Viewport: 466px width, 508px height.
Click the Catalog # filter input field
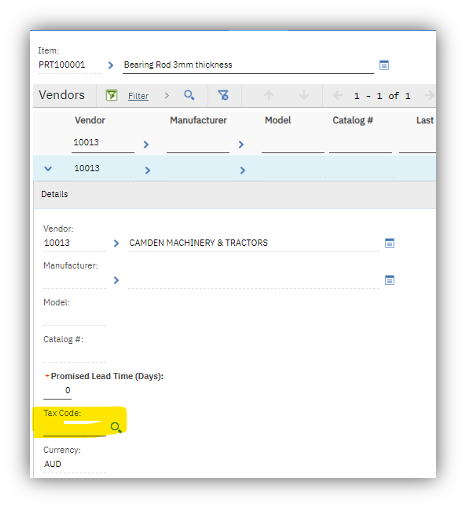coord(360,144)
